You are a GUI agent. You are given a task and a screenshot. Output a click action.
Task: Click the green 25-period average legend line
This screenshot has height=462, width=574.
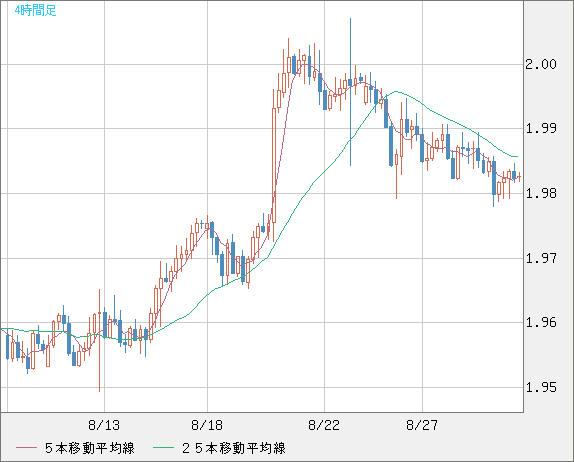(163, 448)
